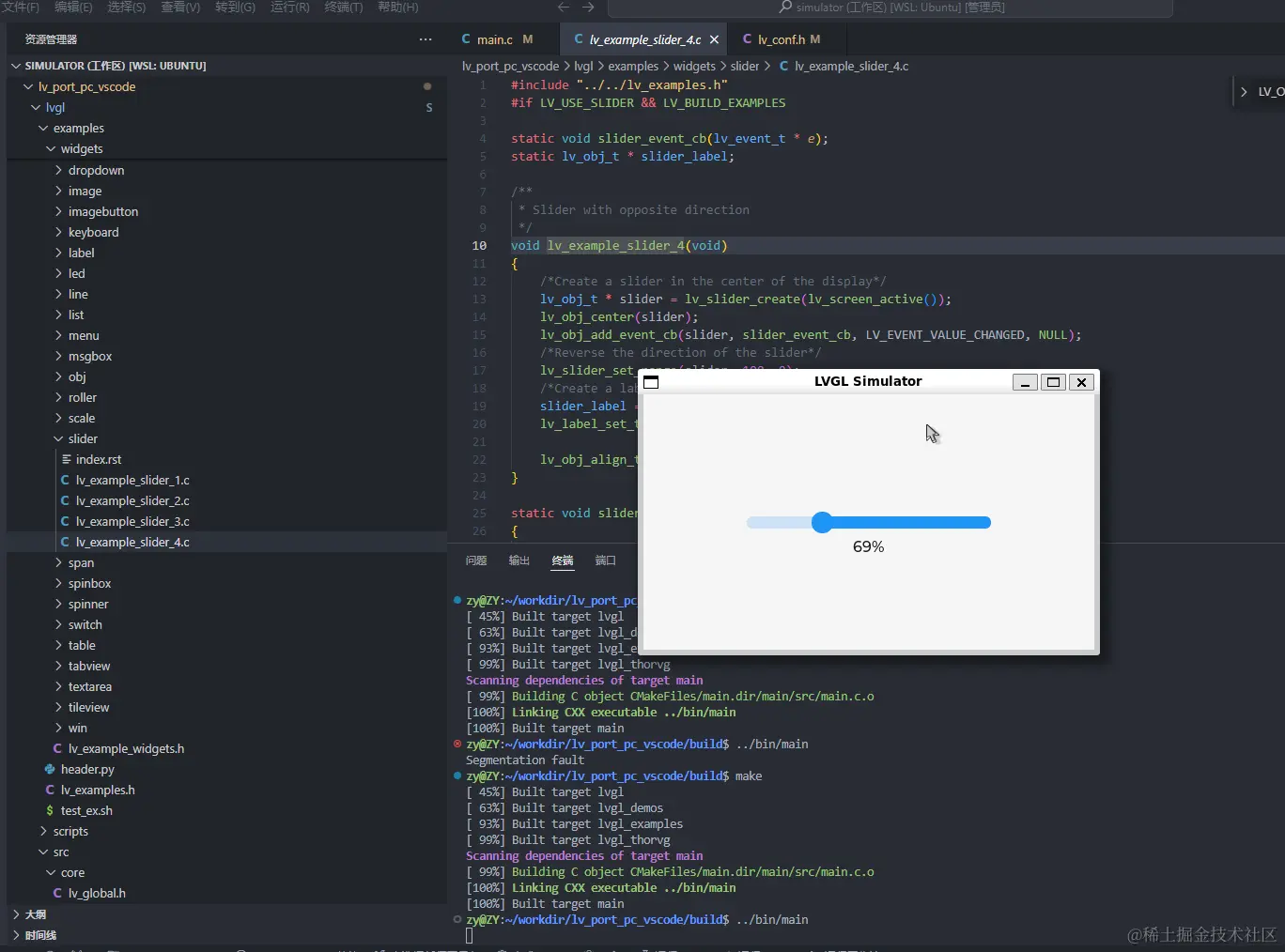Open the 帮助(H) menu
This screenshot has height=952, width=1285.
coord(397,8)
